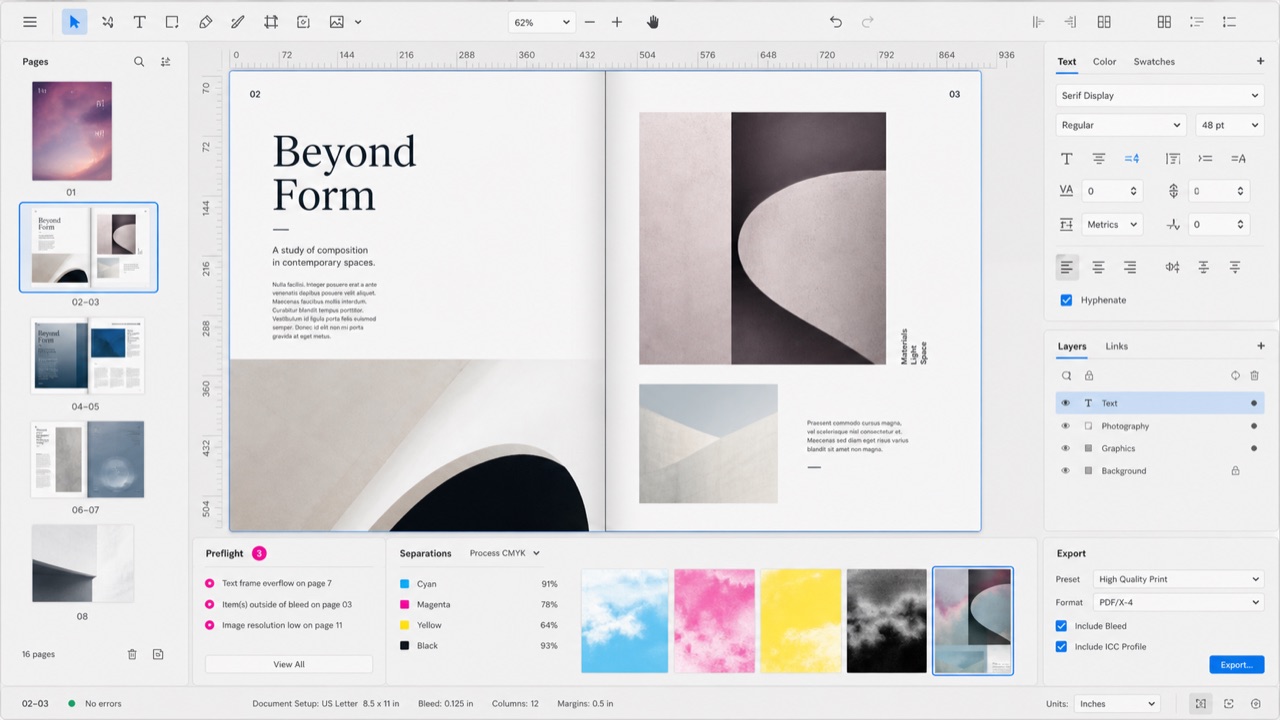This screenshot has width=1280, height=720.
Task: Zoom out with the minus button
Action: coord(590,22)
